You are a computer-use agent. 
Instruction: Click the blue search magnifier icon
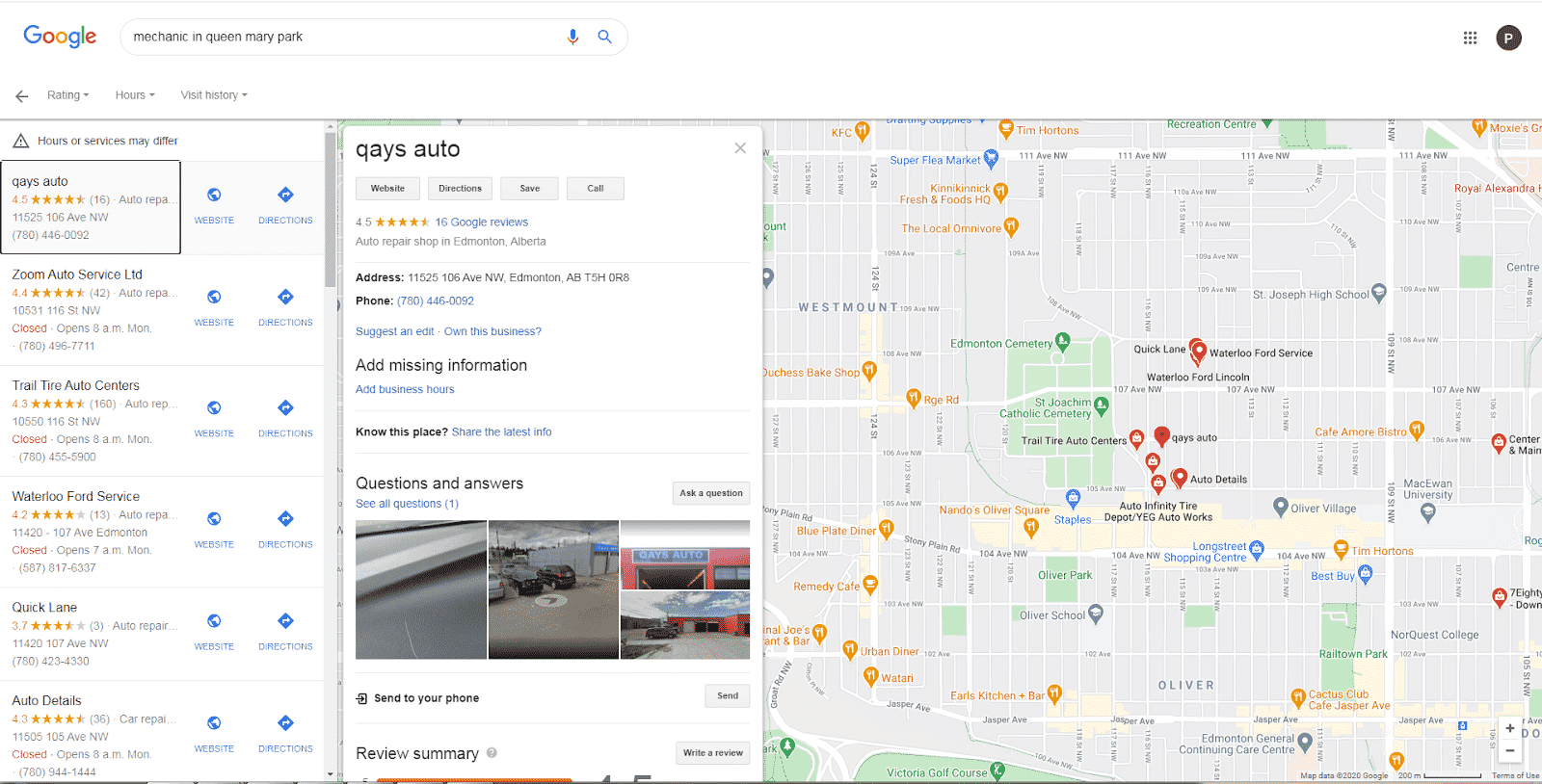(x=604, y=37)
